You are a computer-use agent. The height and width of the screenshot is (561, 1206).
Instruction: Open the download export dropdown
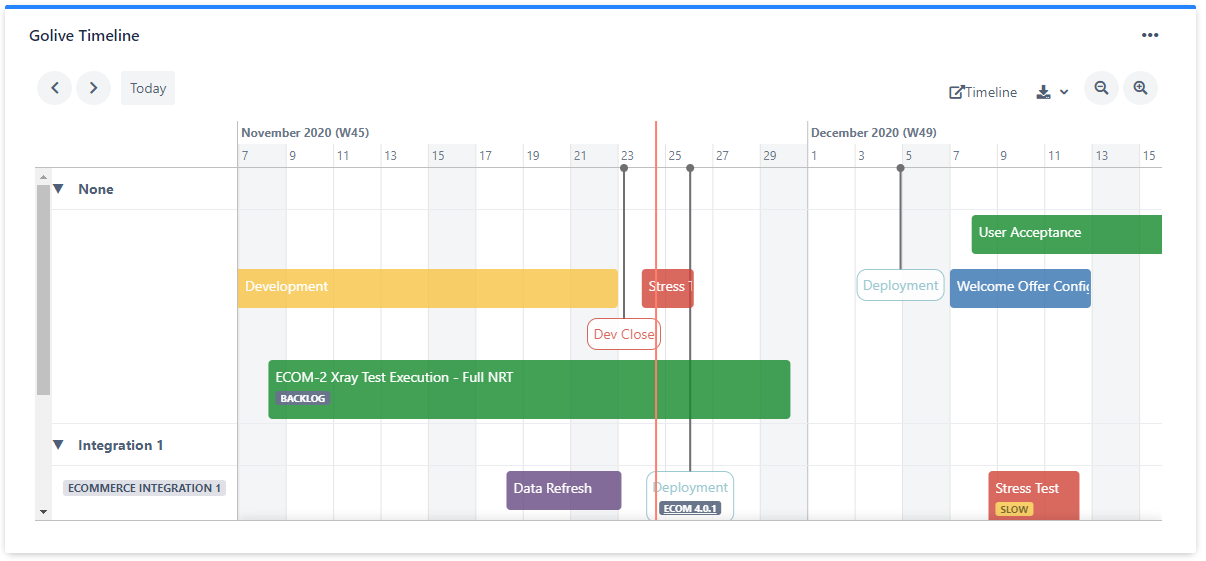pos(1052,92)
